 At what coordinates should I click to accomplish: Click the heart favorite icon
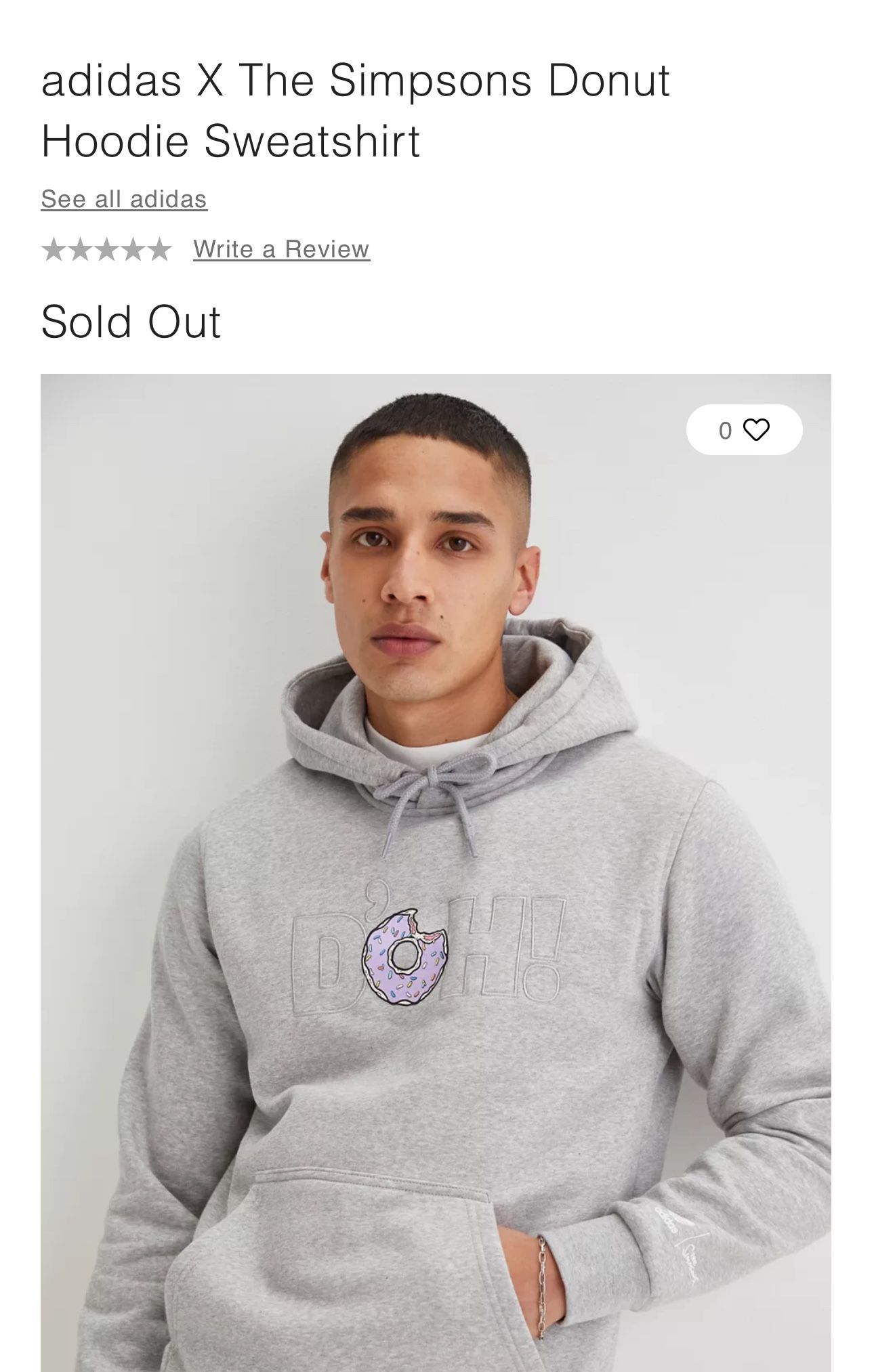point(756,430)
